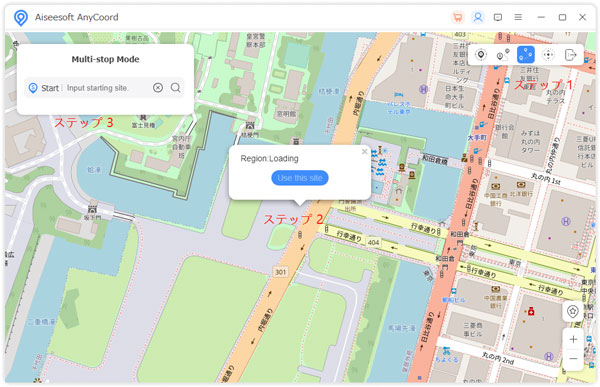Open the favorites star button
Viewport: 600px width, 387px height.
[572, 312]
